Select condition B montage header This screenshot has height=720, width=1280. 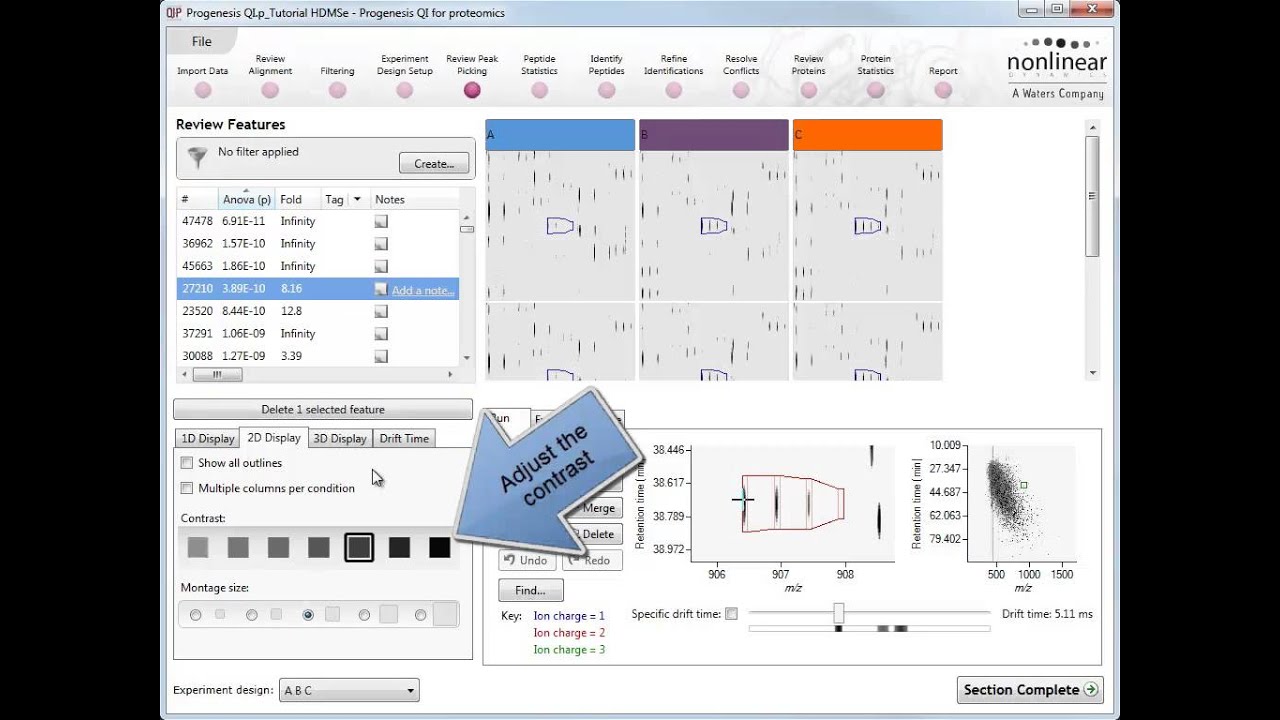click(x=714, y=135)
